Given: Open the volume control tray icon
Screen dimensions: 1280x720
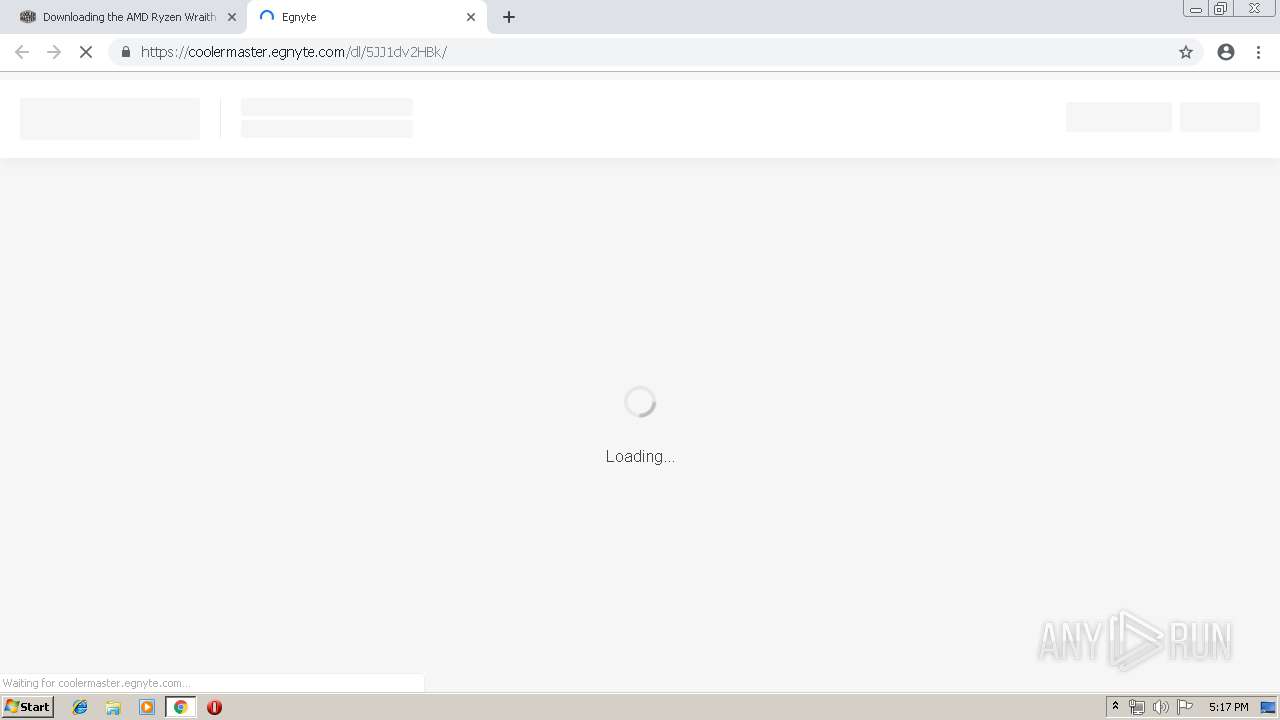Looking at the screenshot, I should 1161,707.
